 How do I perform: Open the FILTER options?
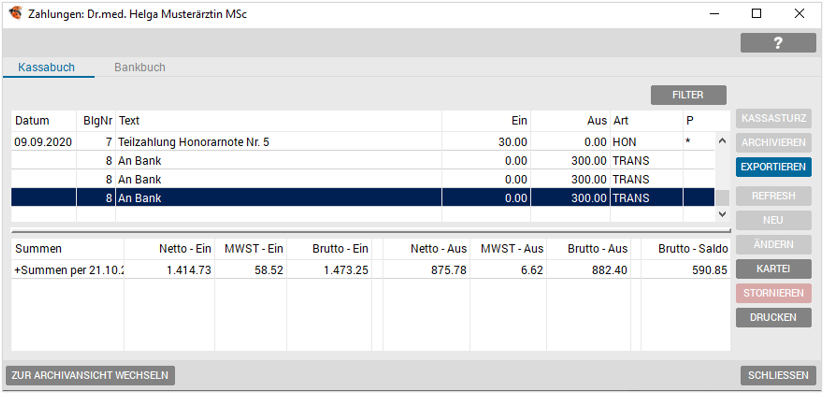coord(688,95)
